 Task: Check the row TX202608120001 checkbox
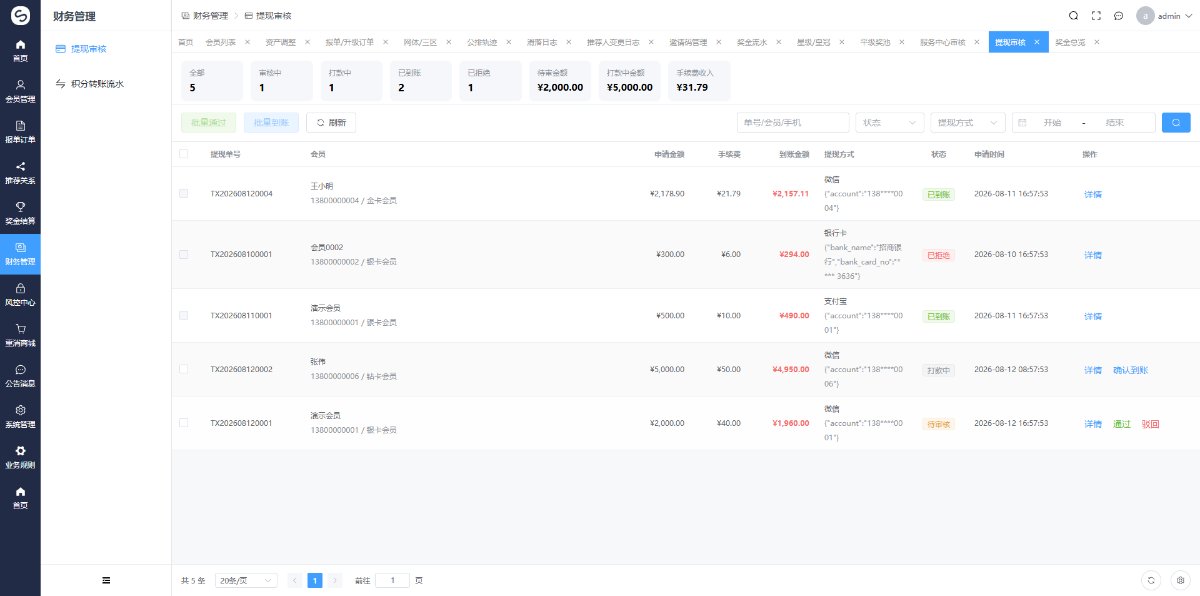click(x=183, y=423)
